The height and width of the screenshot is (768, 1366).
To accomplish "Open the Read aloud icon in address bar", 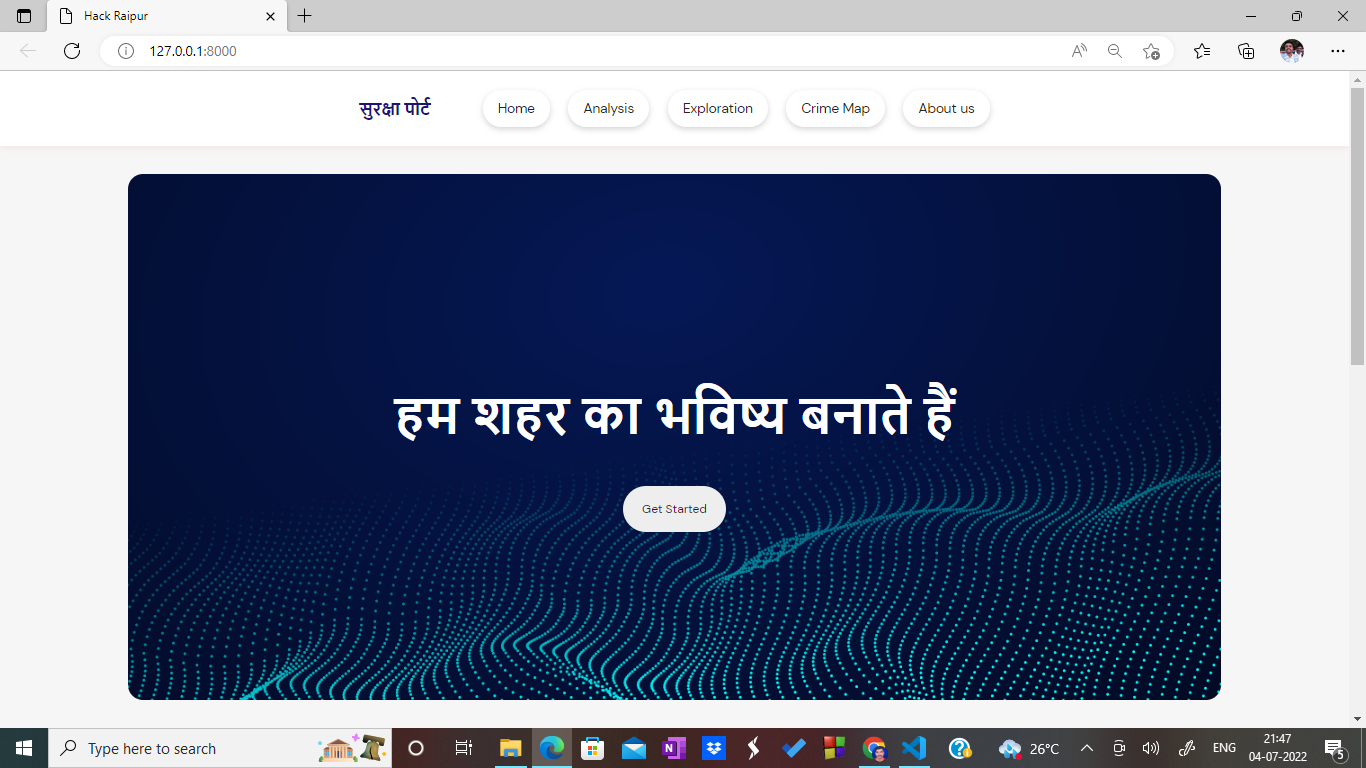I will click(x=1079, y=51).
